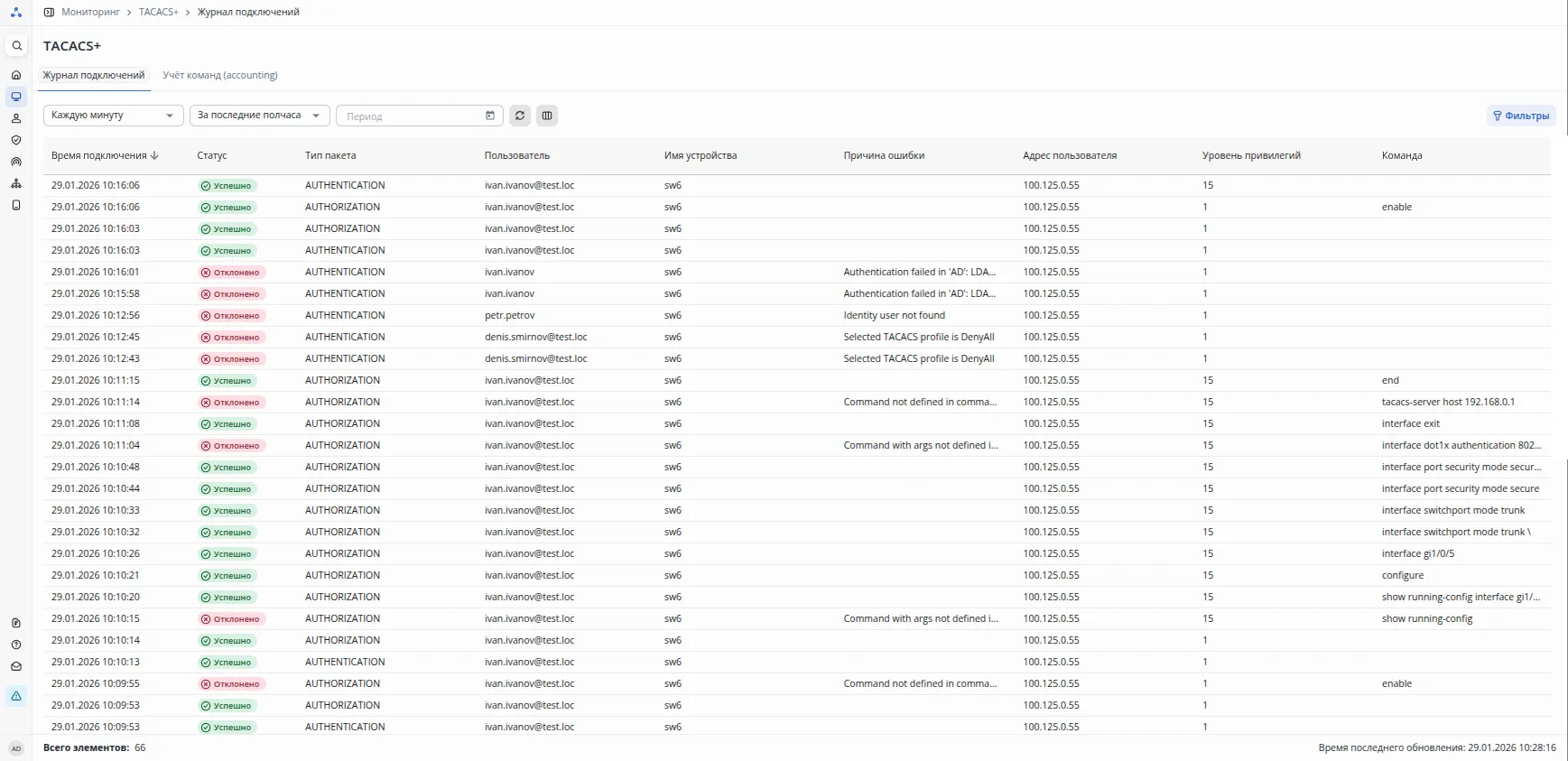Toggle the sidebar panel icon near breadcrumbs

click(x=50, y=13)
